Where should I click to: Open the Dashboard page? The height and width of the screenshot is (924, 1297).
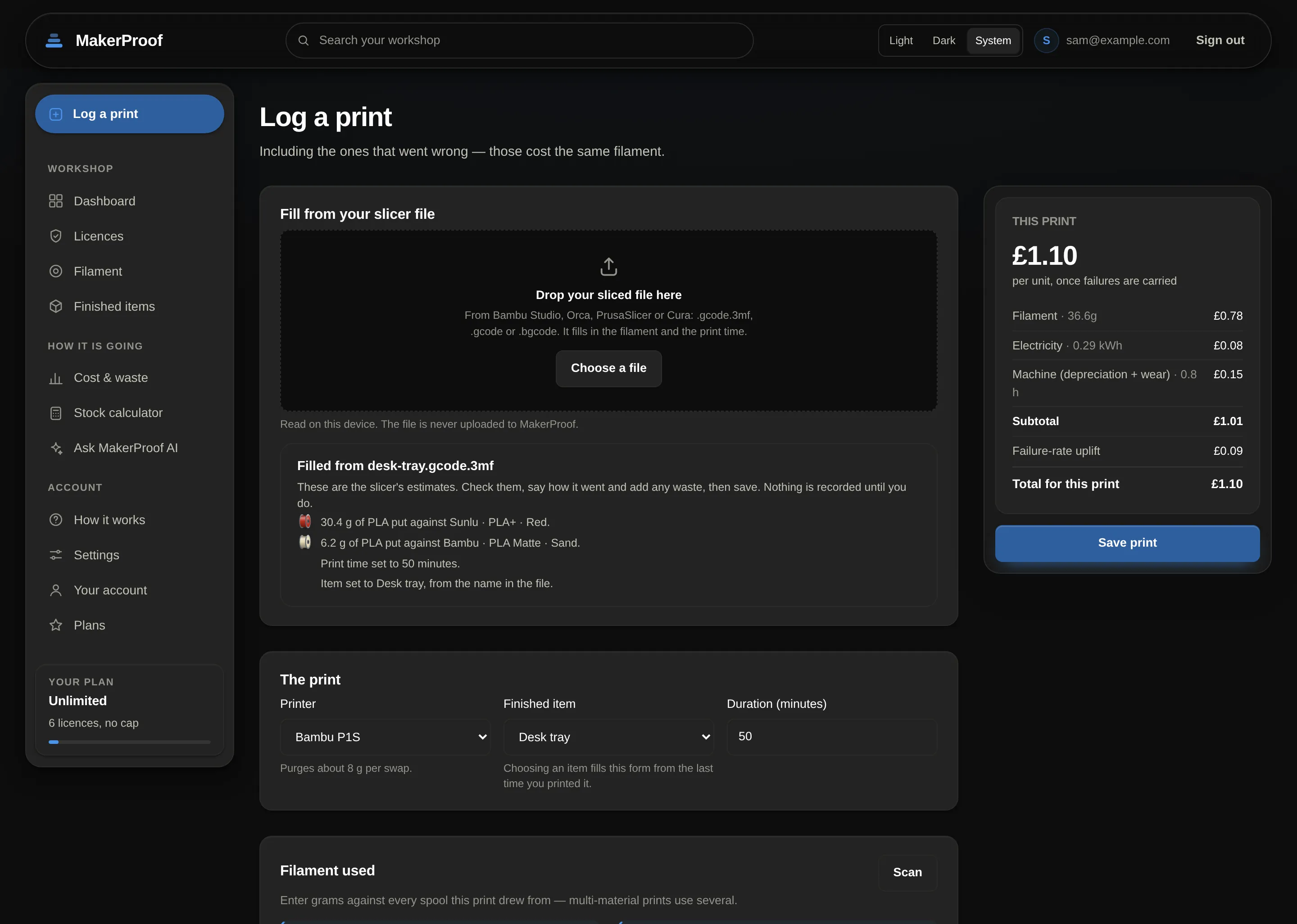coord(130,201)
